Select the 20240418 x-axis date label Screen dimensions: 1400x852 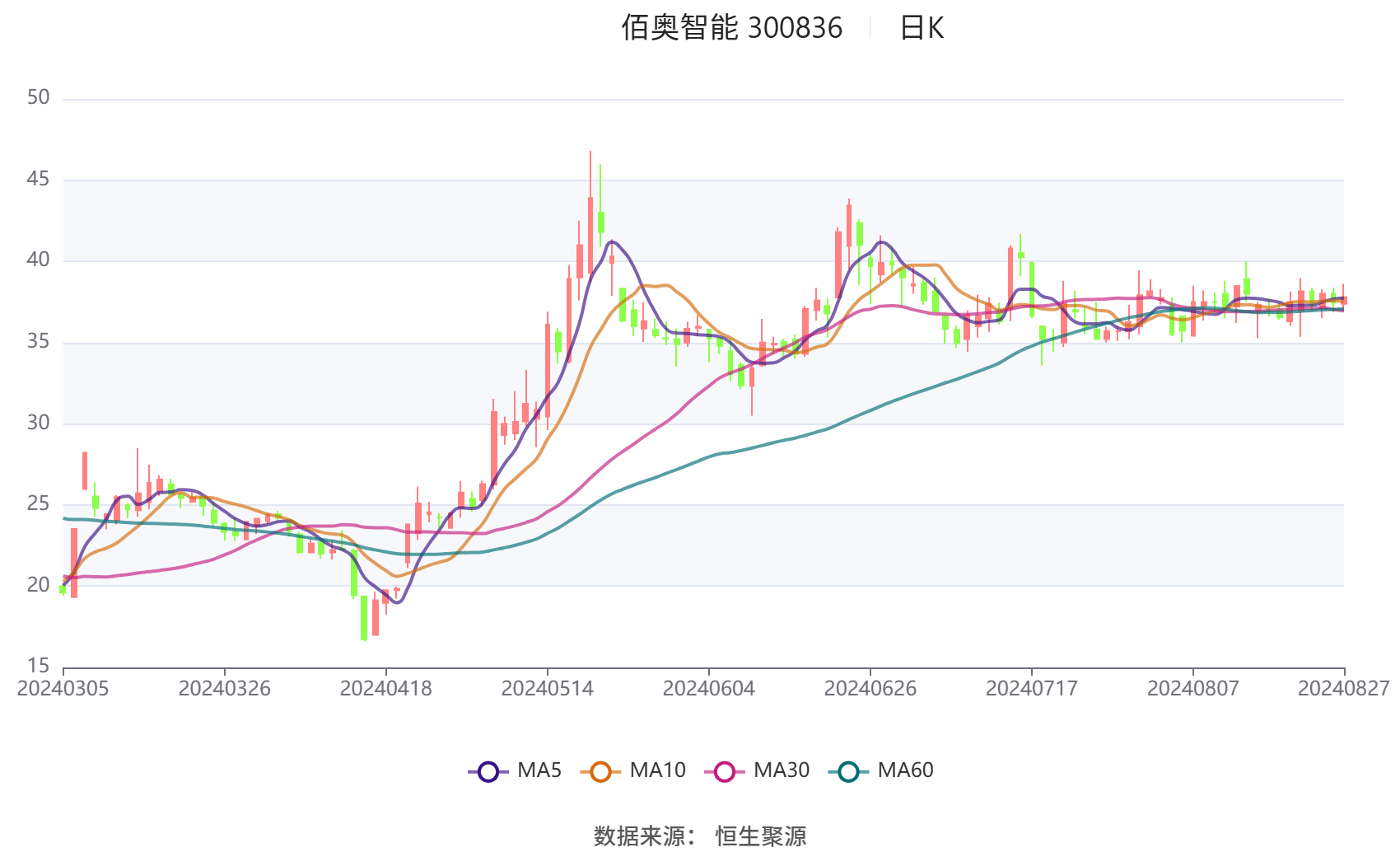[x=385, y=689]
